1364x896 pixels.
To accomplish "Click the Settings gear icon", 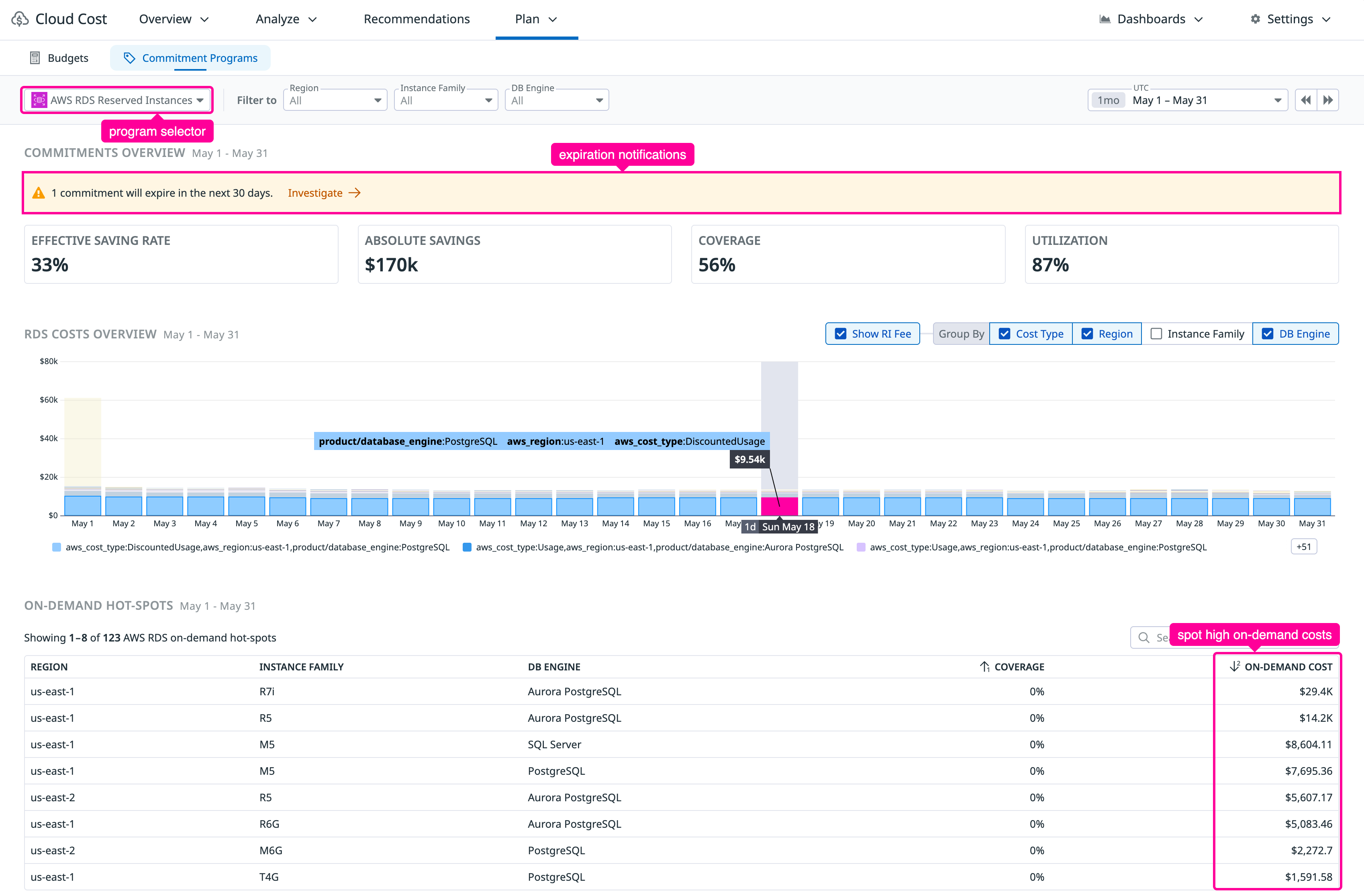I will point(1255,19).
